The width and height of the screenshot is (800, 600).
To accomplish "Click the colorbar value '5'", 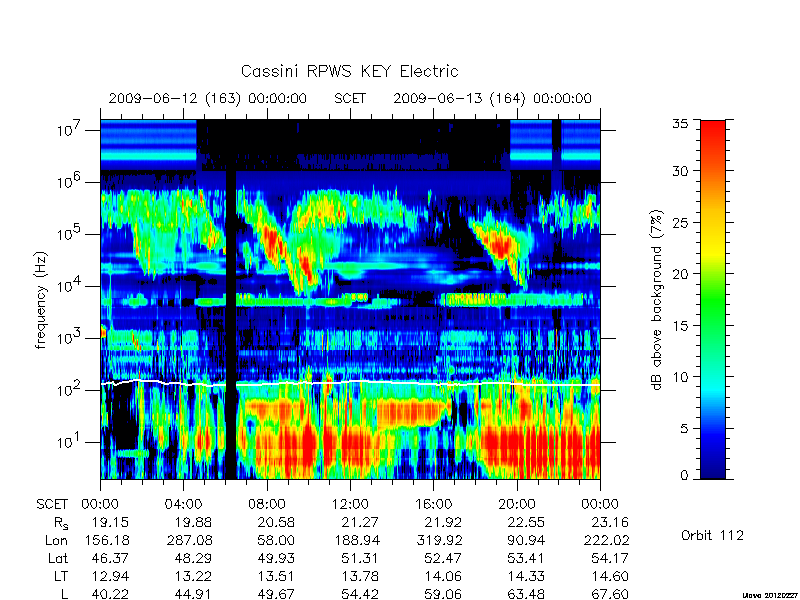I will coord(684,428).
